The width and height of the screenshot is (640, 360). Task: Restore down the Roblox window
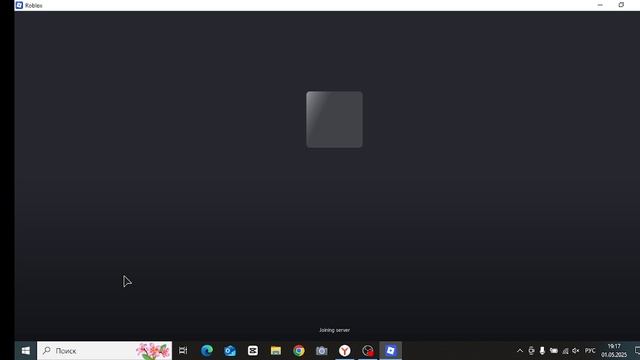click(621, 5)
